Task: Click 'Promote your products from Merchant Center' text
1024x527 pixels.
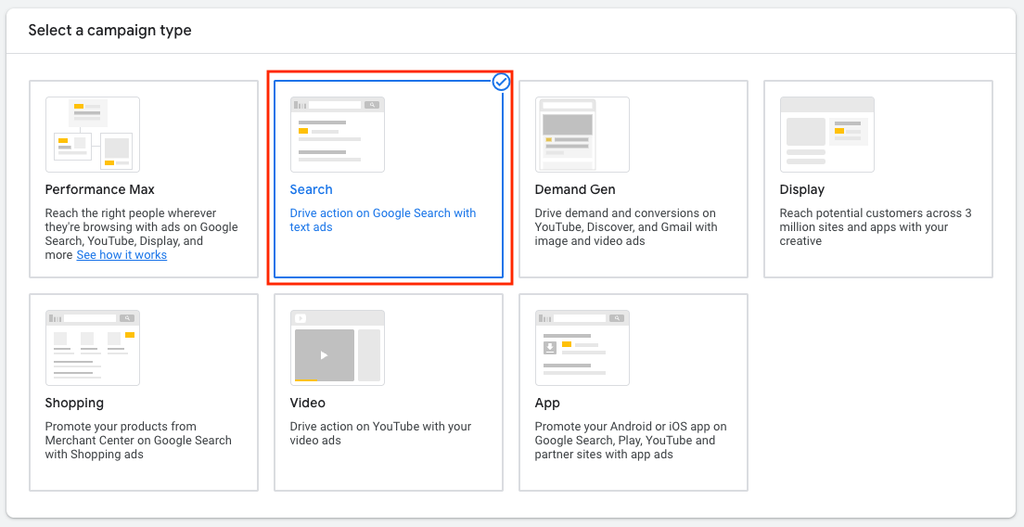Action: pyautogui.click(x=138, y=440)
